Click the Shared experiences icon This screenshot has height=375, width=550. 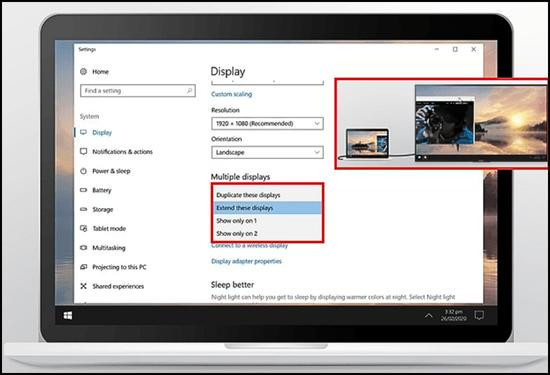pyautogui.click(x=83, y=286)
